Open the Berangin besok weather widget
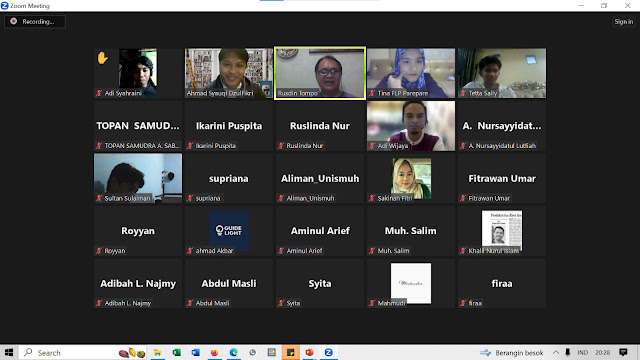640x360 pixels. click(511, 352)
